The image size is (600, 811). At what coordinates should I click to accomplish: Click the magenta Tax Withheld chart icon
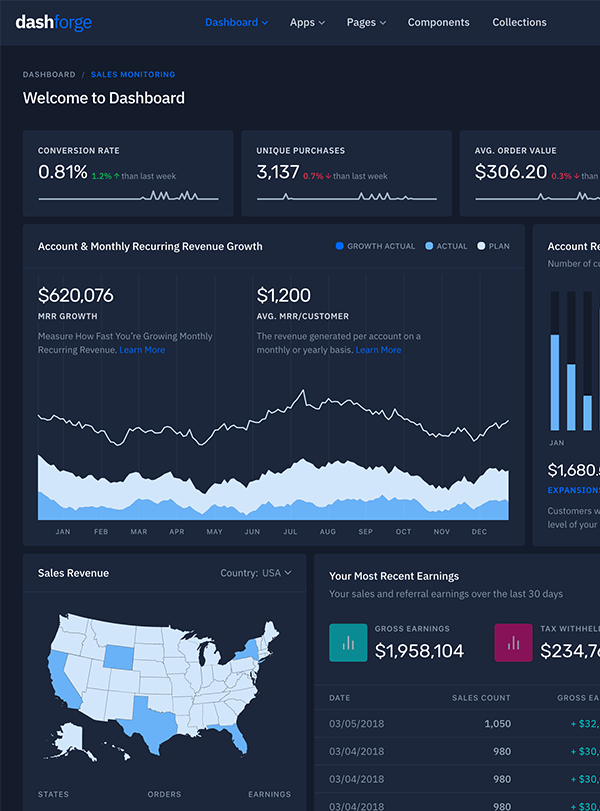click(514, 642)
